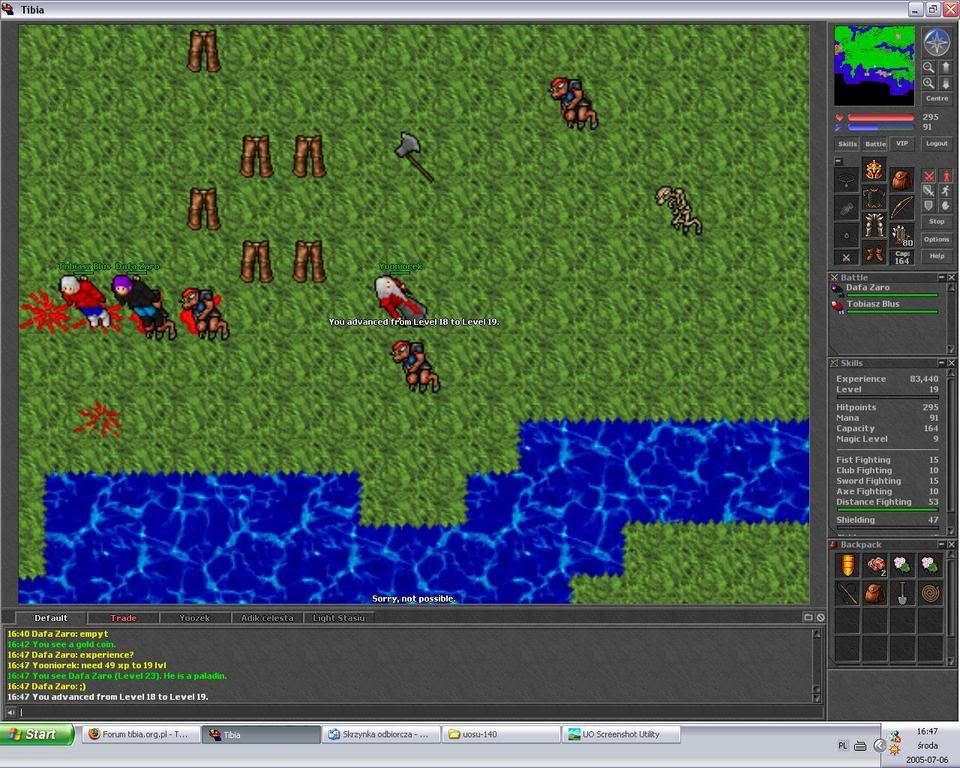
Task: Open the Yoozek chat tab
Action: click(x=195, y=618)
